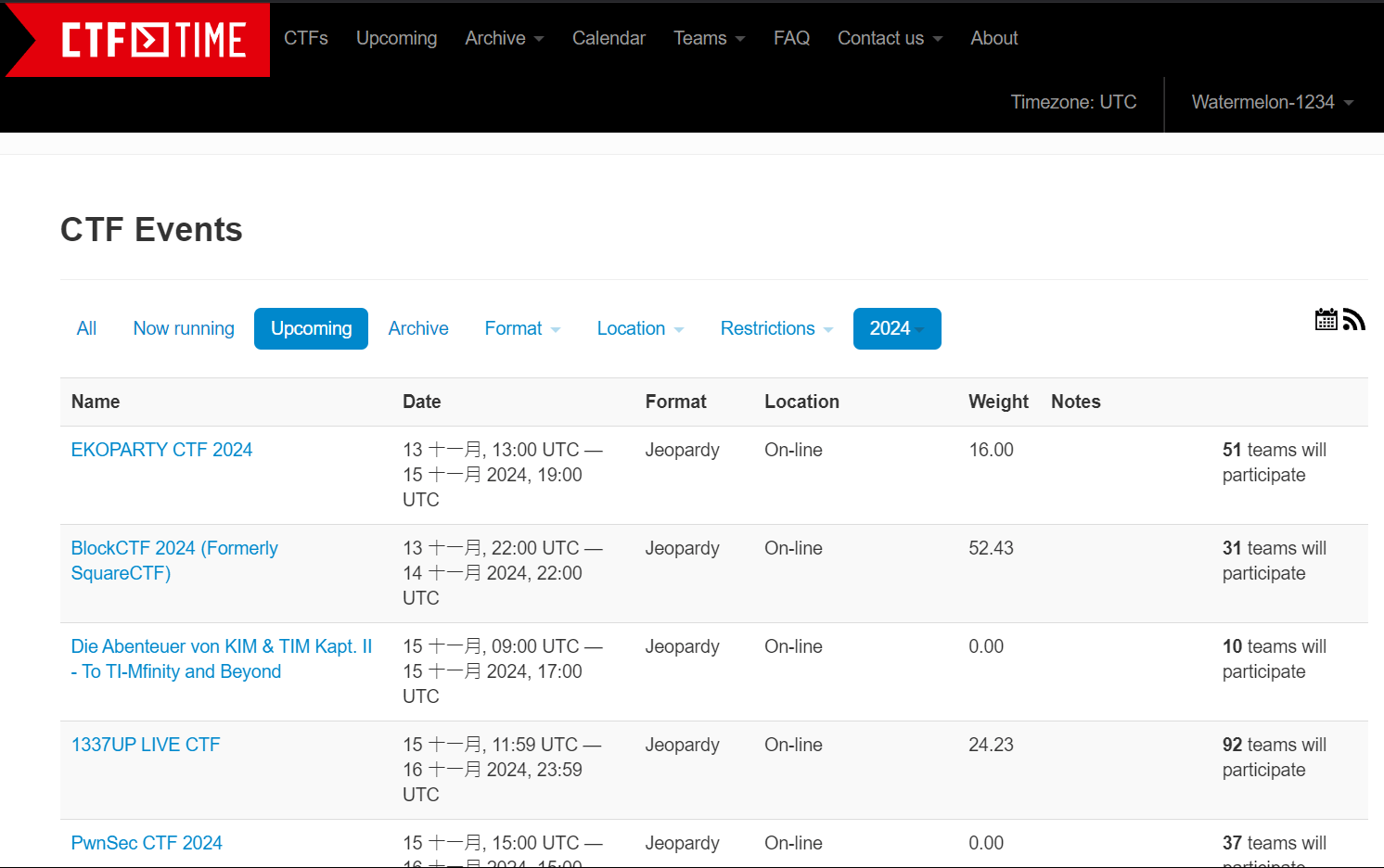Expand the Teams dropdown menu
1384x868 pixels.
click(x=710, y=38)
